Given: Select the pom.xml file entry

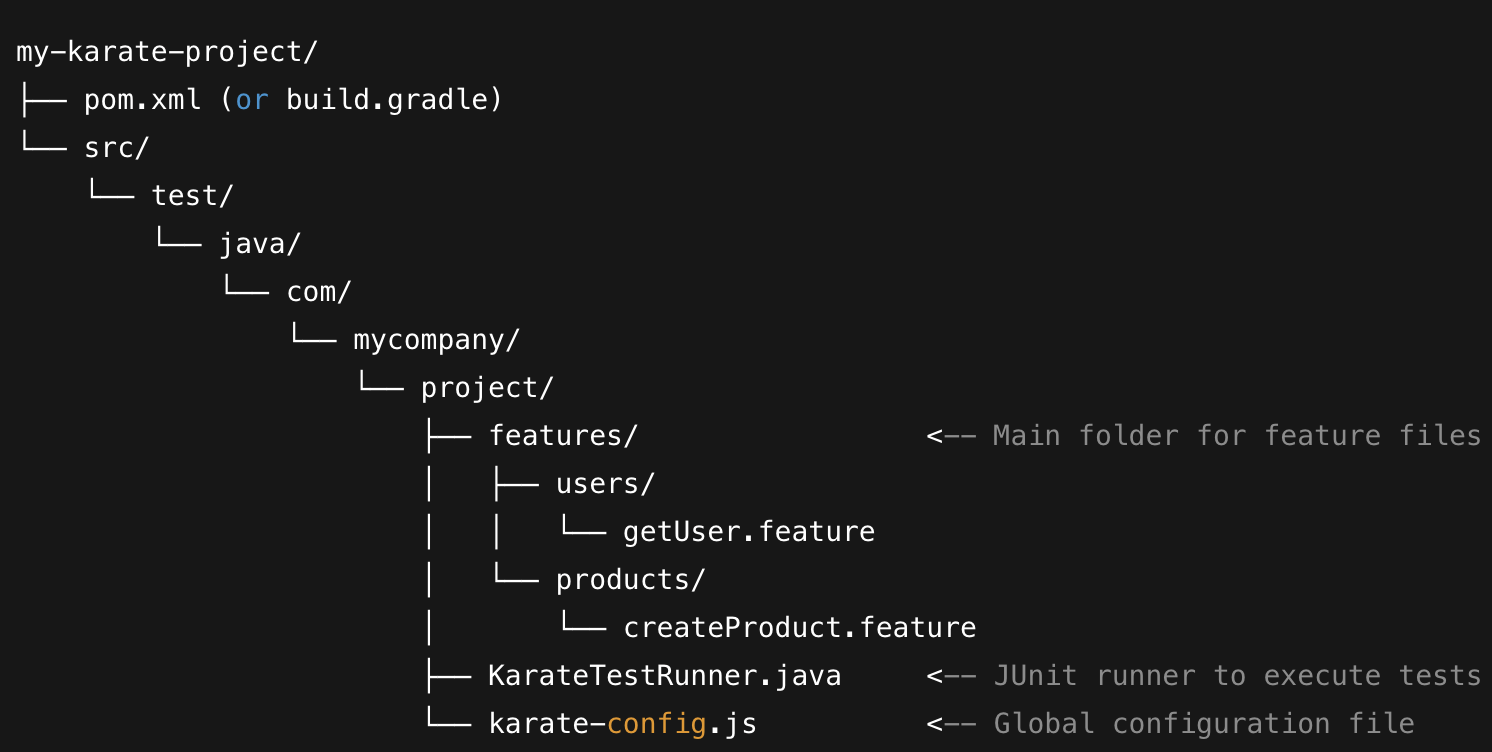Looking at the screenshot, I should coord(142,100).
